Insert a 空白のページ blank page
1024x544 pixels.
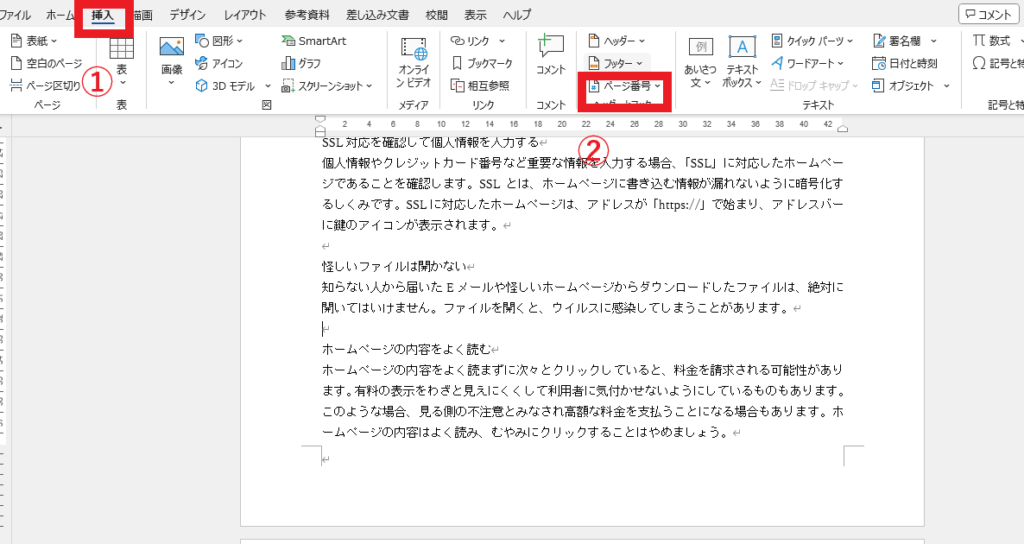coord(46,63)
